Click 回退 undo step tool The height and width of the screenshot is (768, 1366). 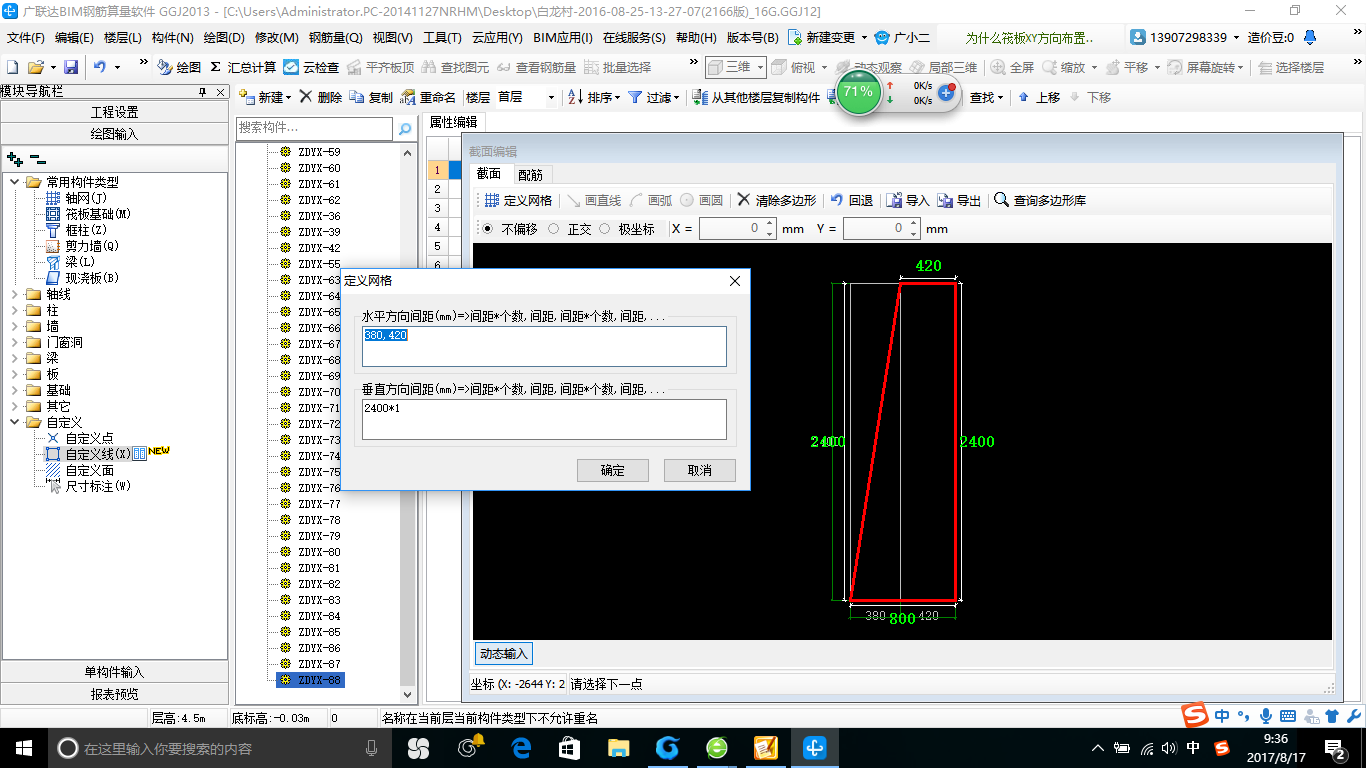[x=852, y=200]
